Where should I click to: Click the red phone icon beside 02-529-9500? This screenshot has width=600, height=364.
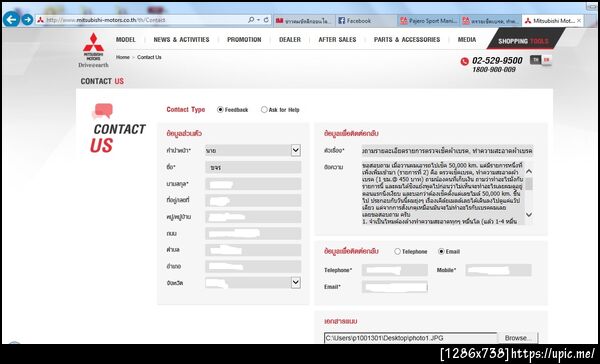pyautogui.click(x=465, y=61)
